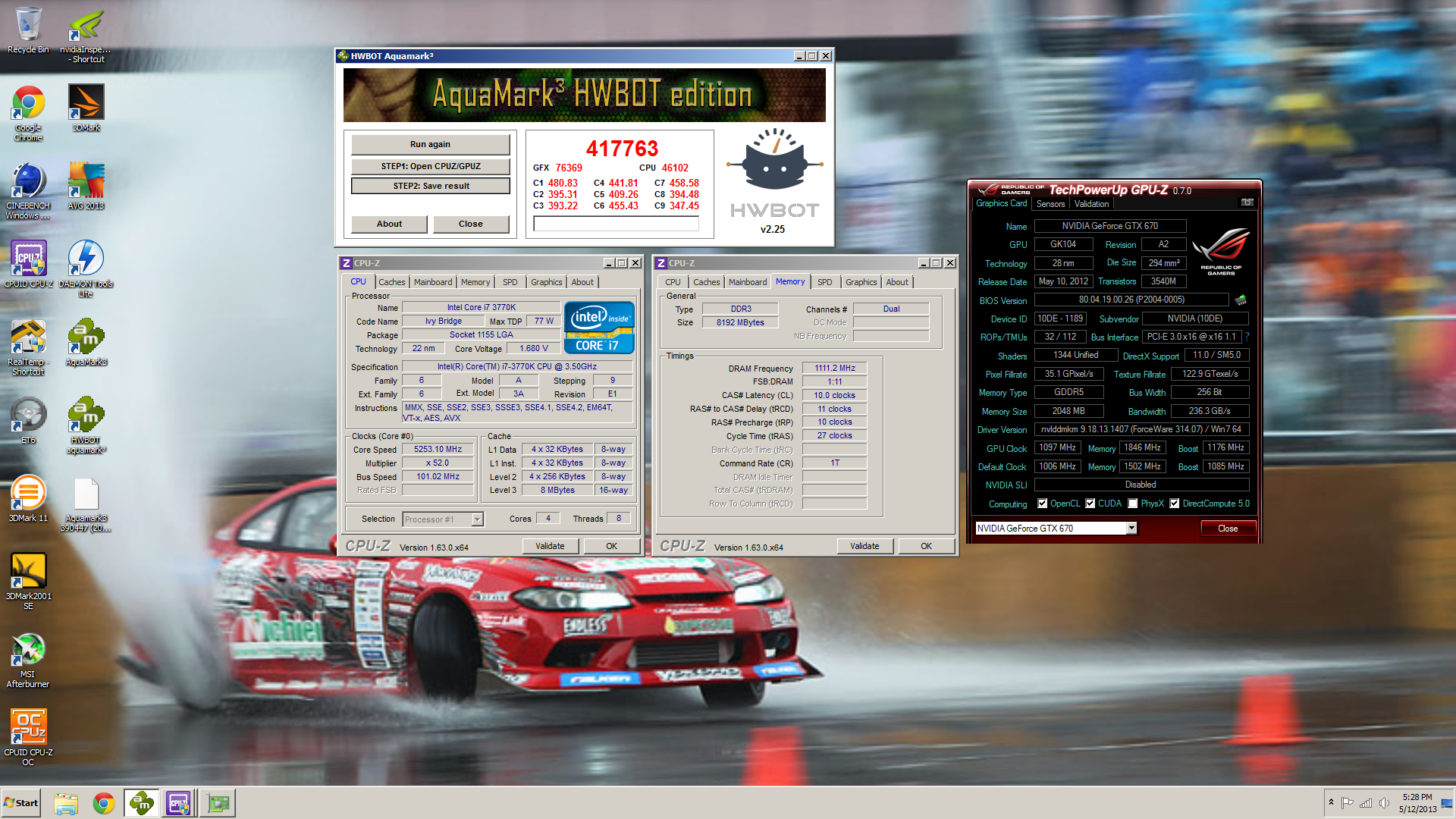The image size is (1456, 819).
Task: Click Validate in left CPU-Z window
Action: point(551,546)
